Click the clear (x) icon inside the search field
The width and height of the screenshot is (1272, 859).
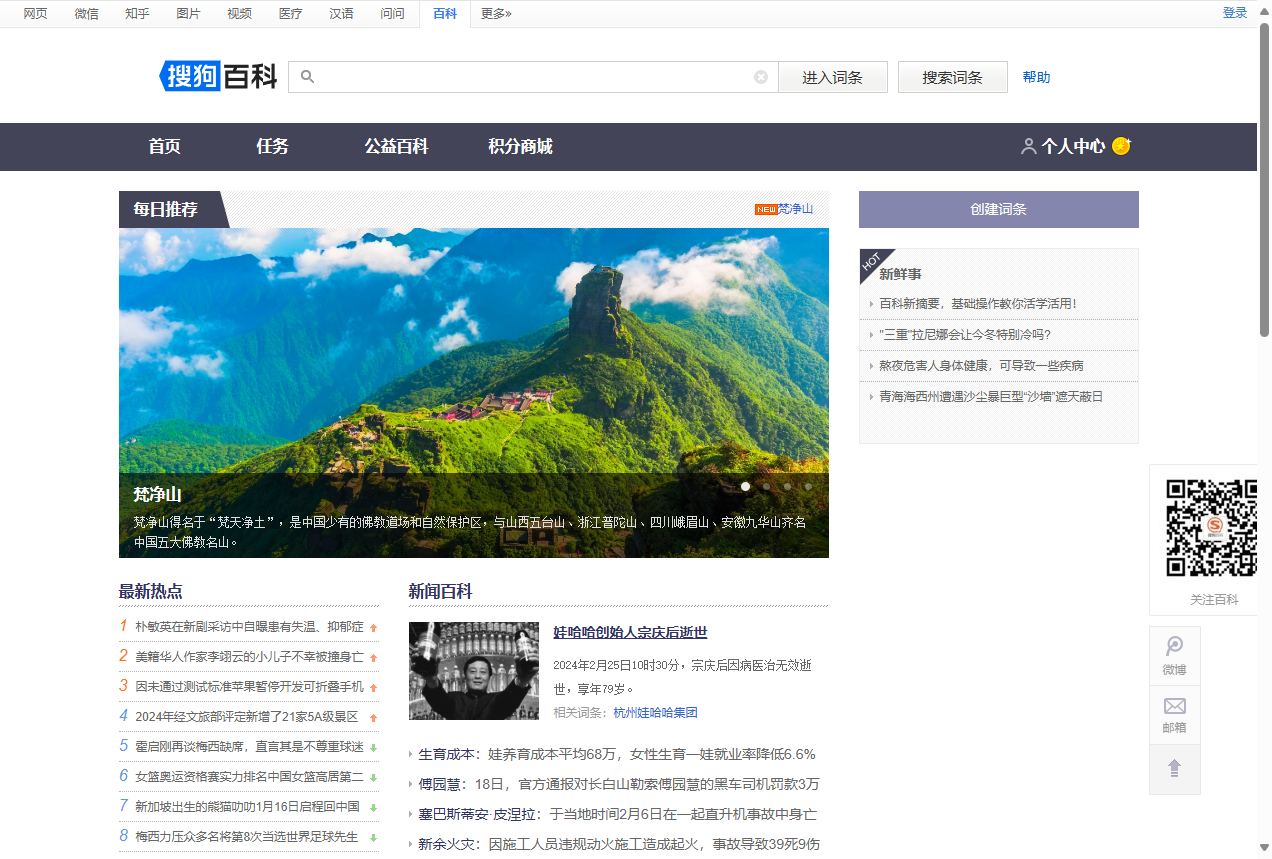click(761, 76)
